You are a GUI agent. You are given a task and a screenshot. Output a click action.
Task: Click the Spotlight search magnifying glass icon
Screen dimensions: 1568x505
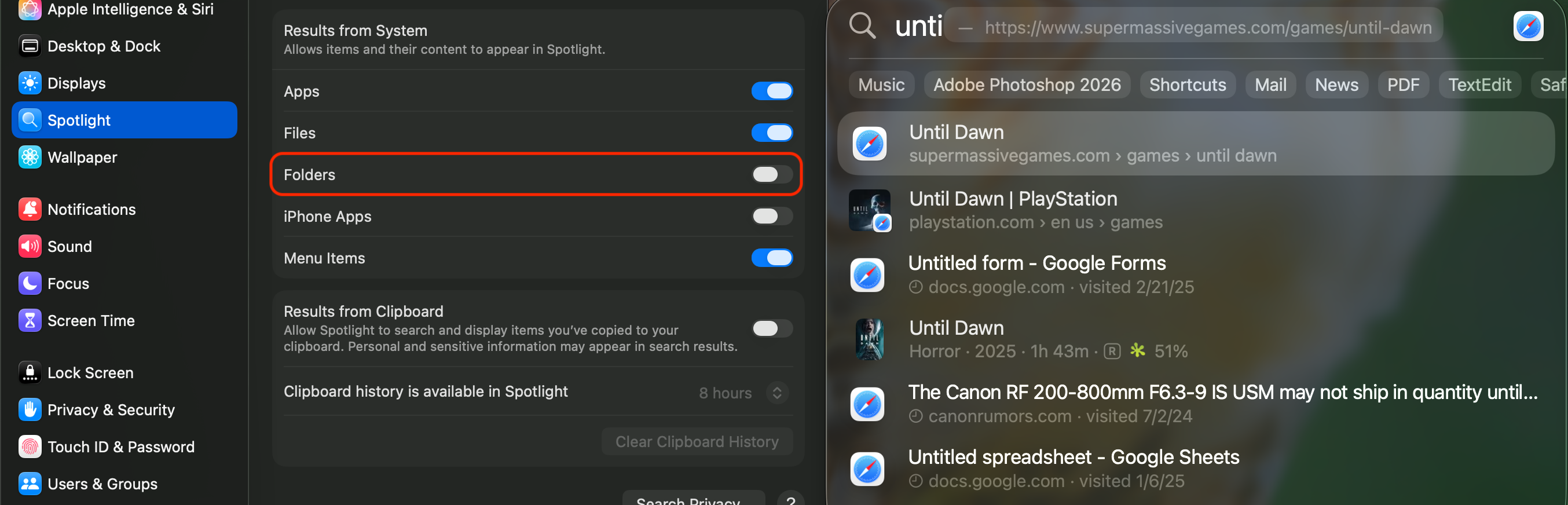coord(863,26)
